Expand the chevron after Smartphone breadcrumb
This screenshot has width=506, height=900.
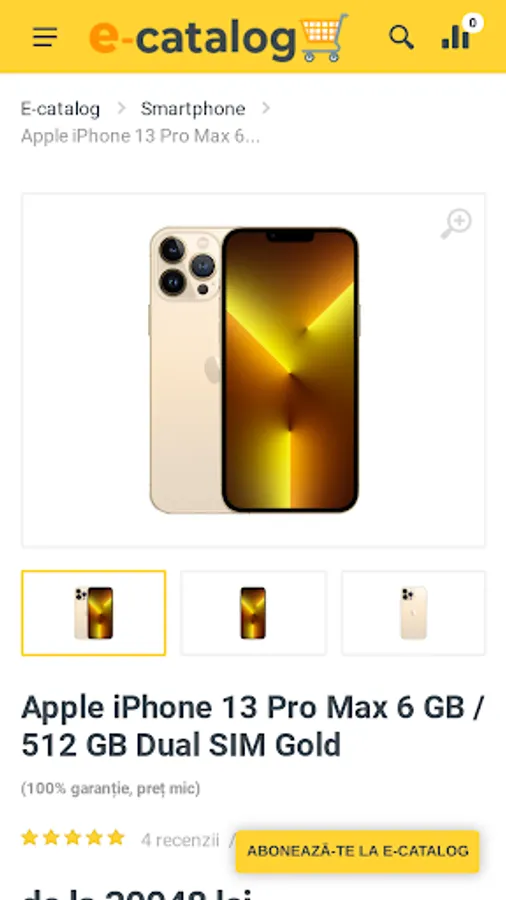pyautogui.click(x=266, y=108)
